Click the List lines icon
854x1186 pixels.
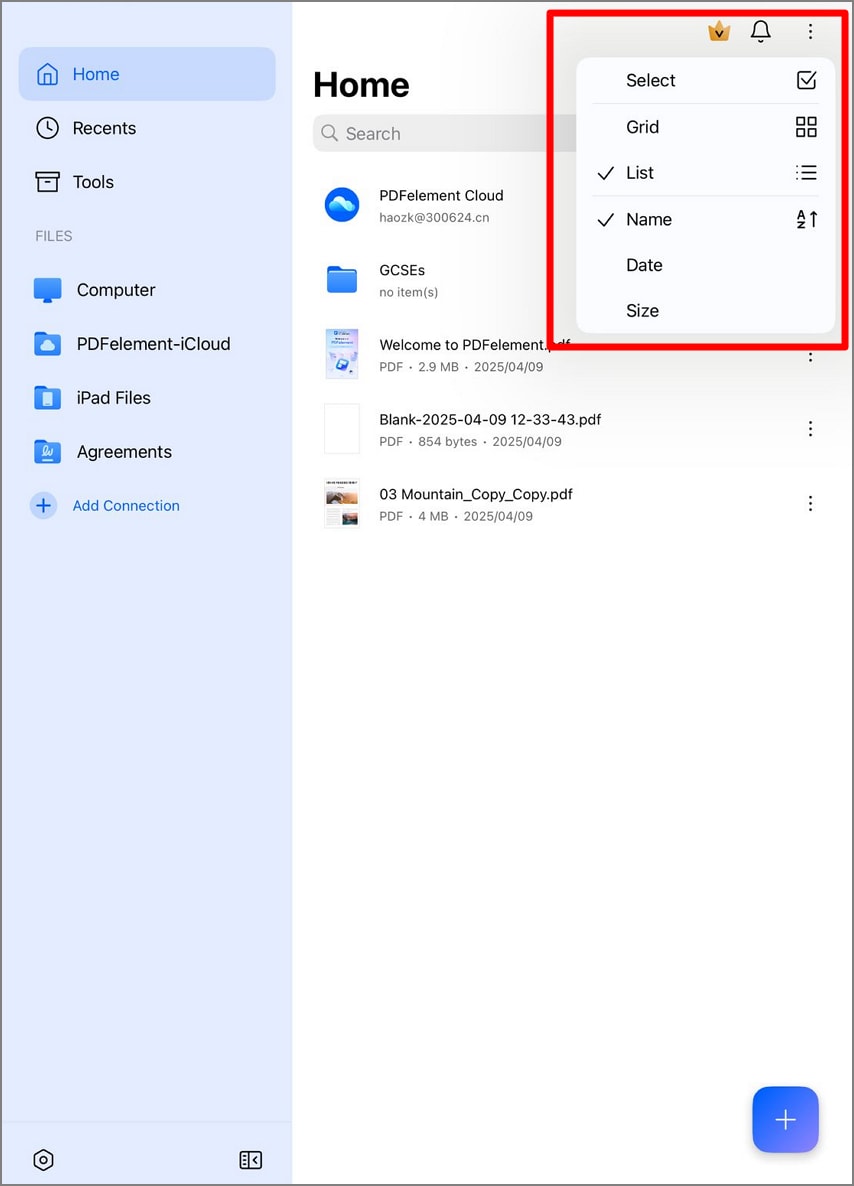click(x=806, y=172)
